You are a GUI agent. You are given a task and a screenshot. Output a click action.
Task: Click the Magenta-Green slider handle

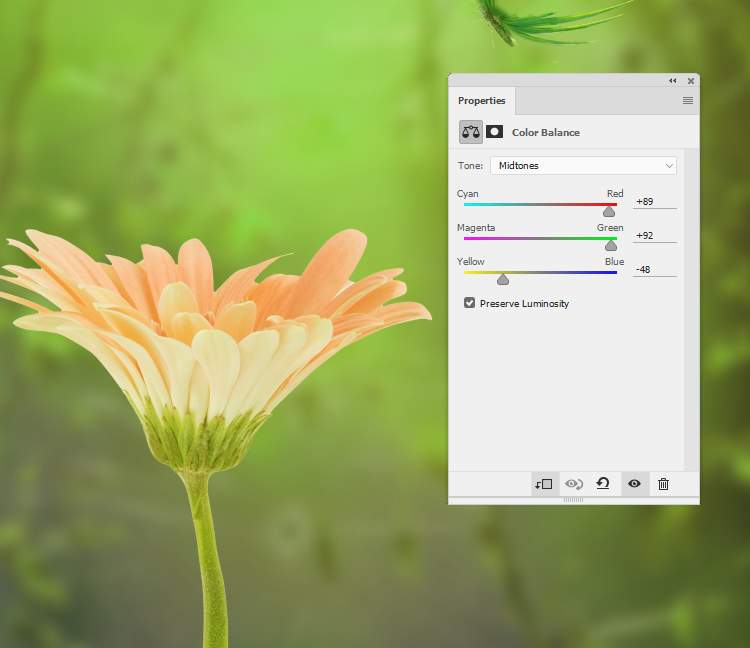(x=611, y=246)
